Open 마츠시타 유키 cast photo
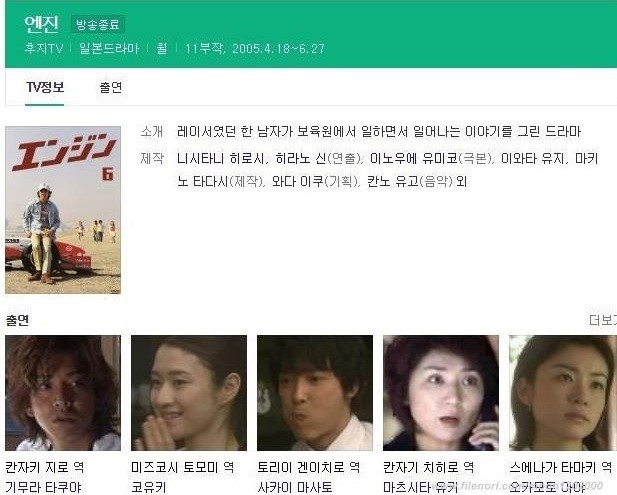 coord(441,393)
